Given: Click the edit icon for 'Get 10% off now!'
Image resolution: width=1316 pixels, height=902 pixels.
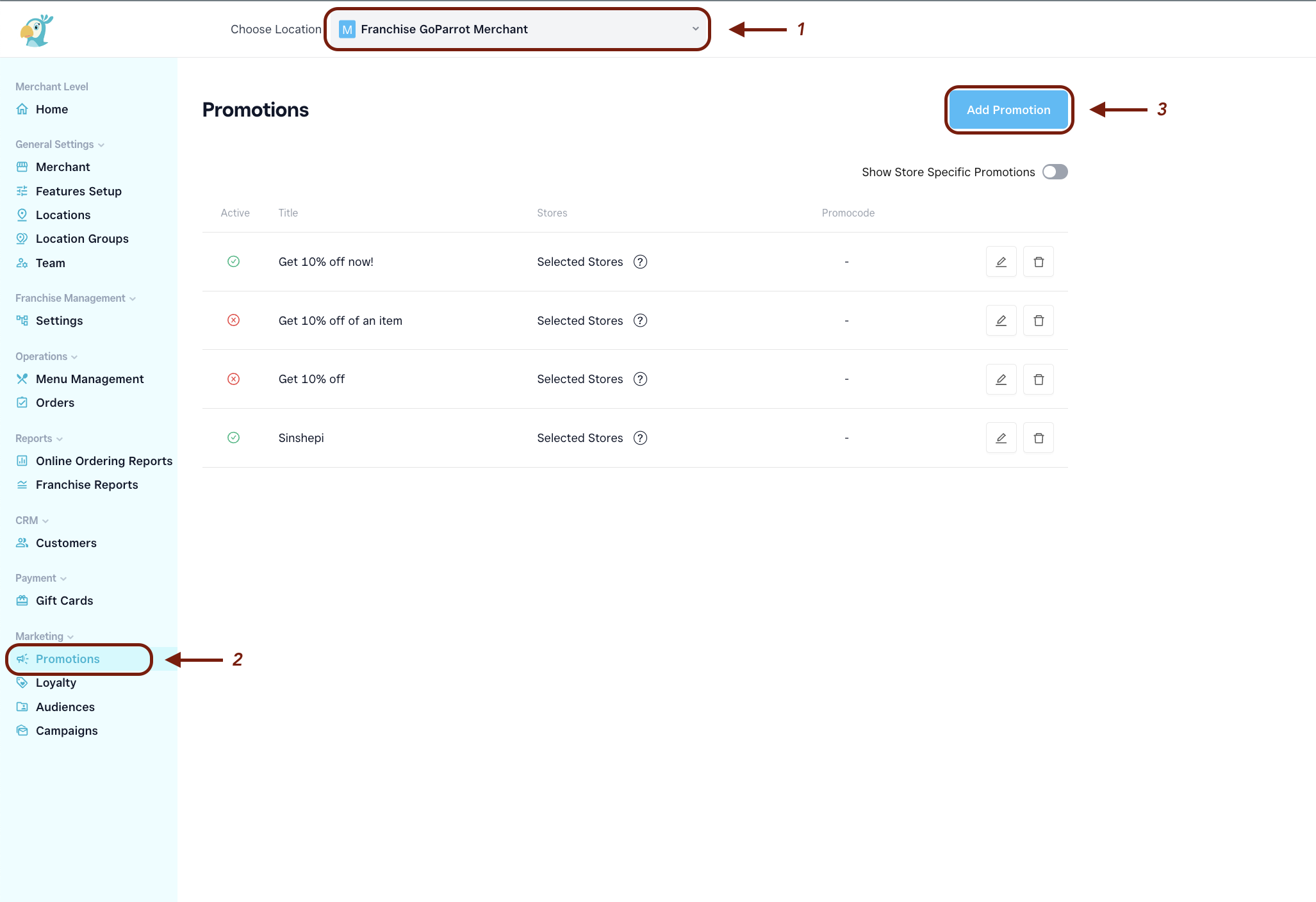Looking at the screenshot, I should 1001,261.
